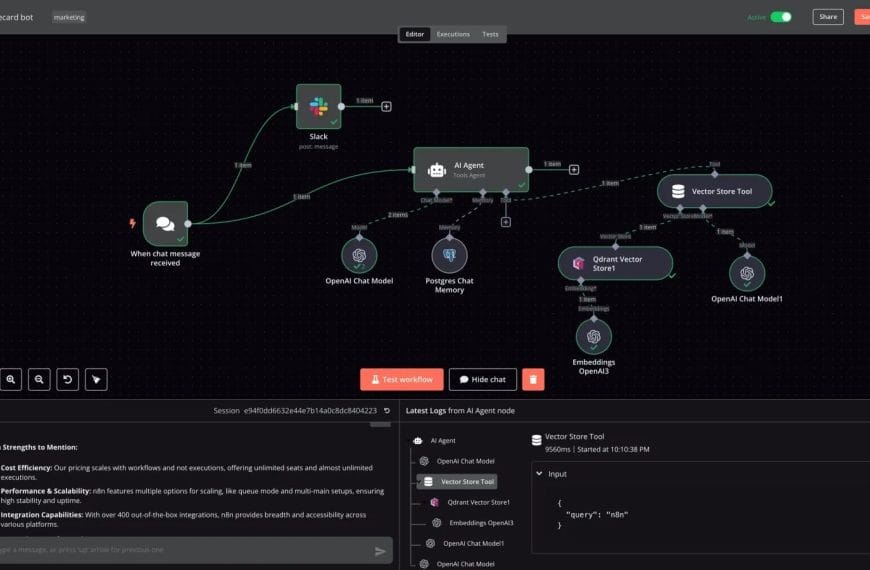
Task: Open the Tests tab
Action: 490,34
